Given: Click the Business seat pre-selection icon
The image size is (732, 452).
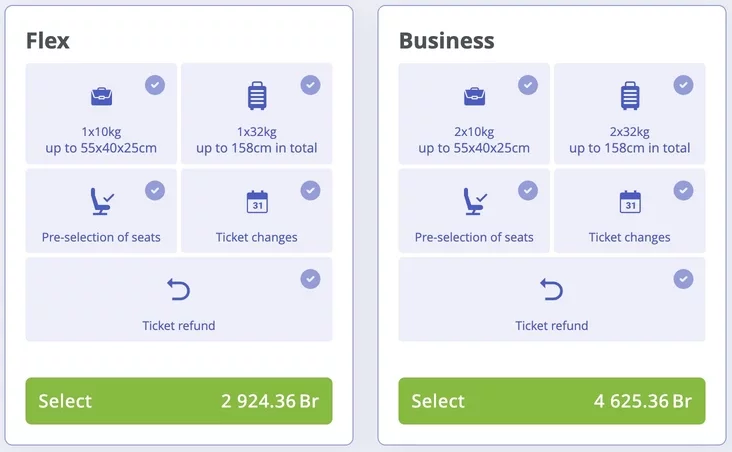Looking at the screenshot, I should coord(474,201).
